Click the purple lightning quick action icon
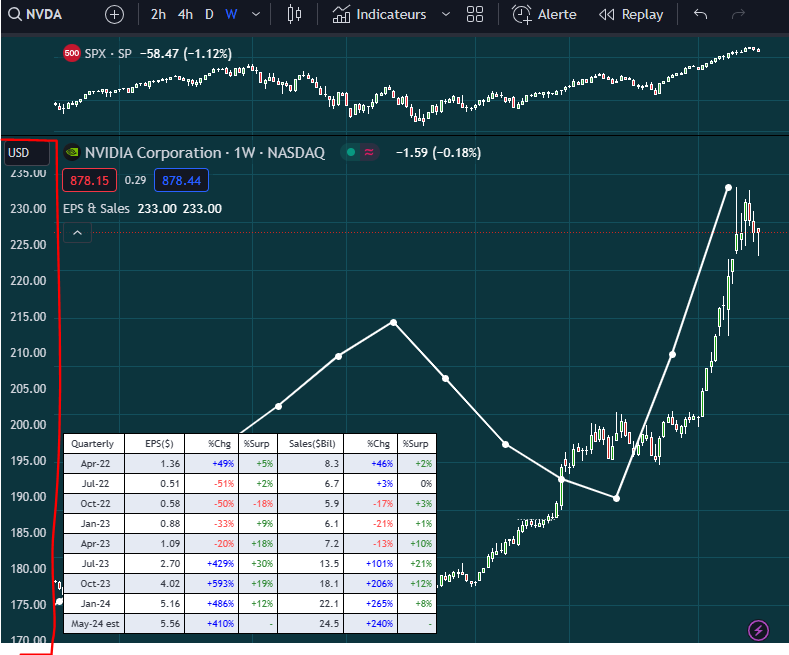This screenshot has width=789, height=655. tap(758, 630)
